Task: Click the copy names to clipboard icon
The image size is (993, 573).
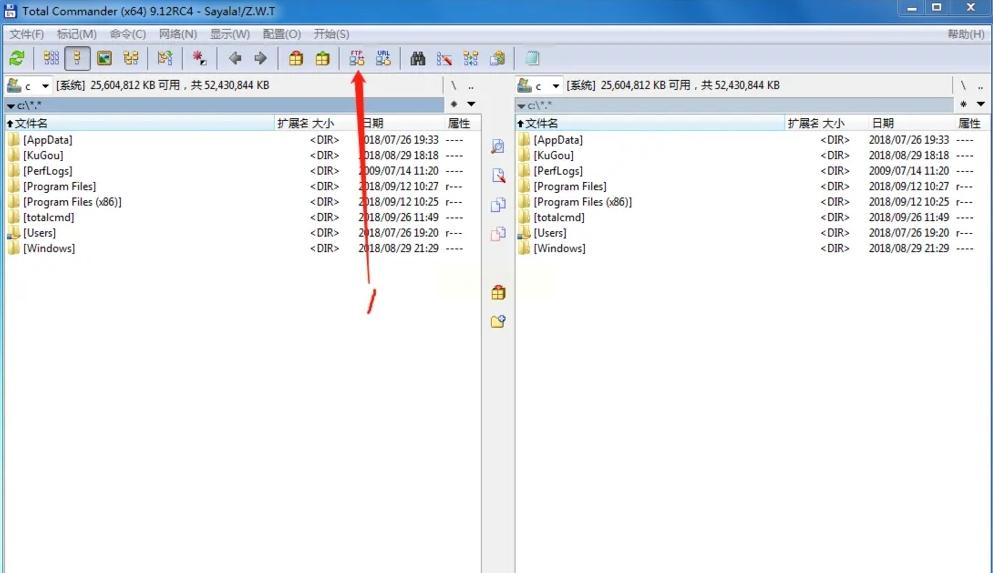Action: pos(498,58)
